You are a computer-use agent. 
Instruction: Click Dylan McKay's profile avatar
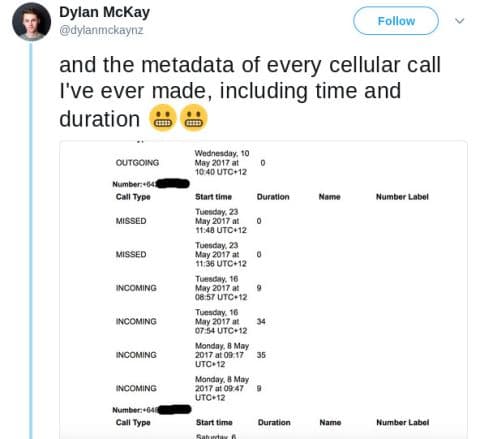click(x=31, y=22)
